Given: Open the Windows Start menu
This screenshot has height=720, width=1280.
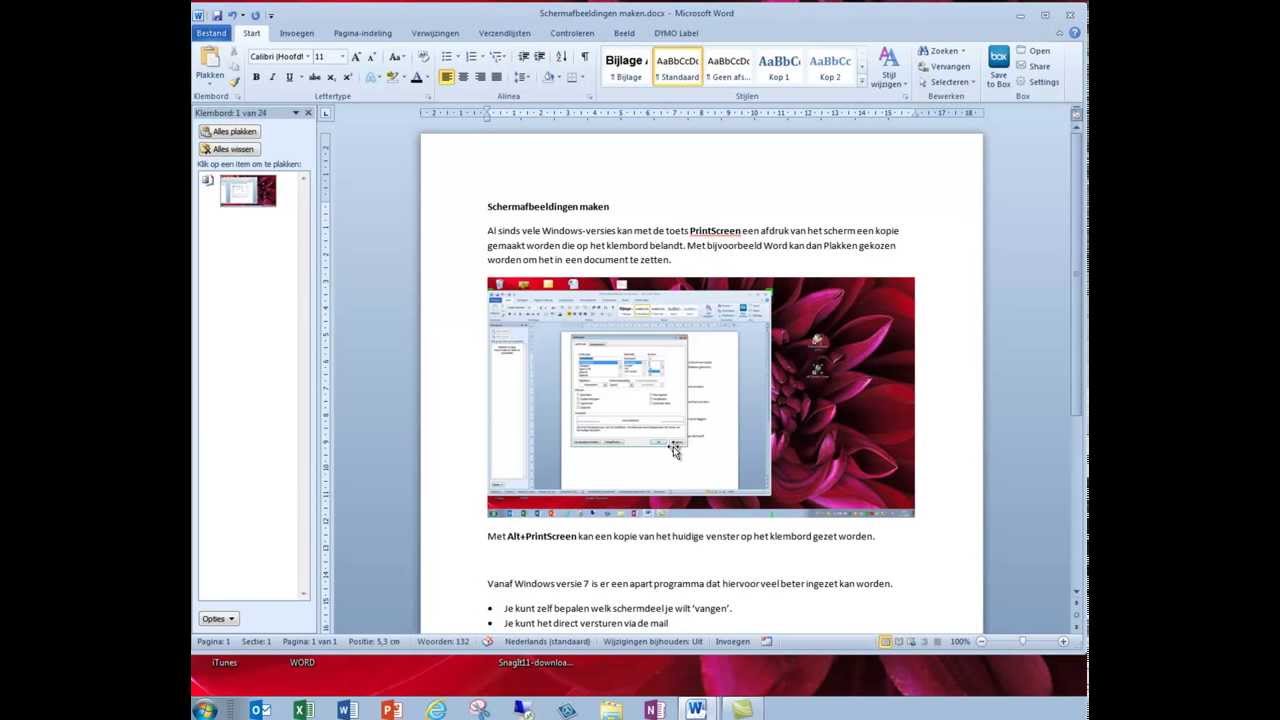Looking at the screenshot, I should [205, 710].
